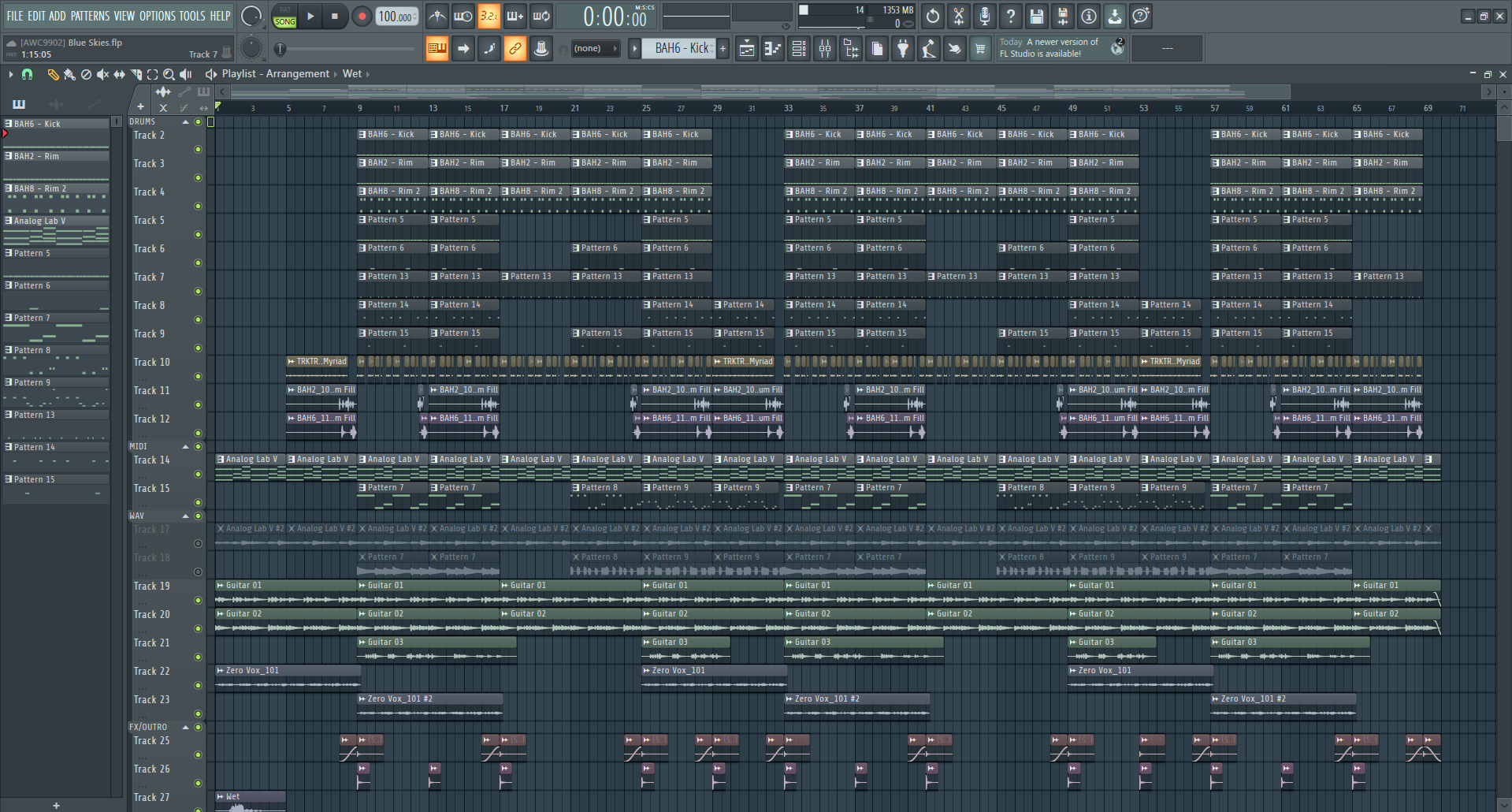
Task: Toggle link-to-controller chain button
Action: 515,49
